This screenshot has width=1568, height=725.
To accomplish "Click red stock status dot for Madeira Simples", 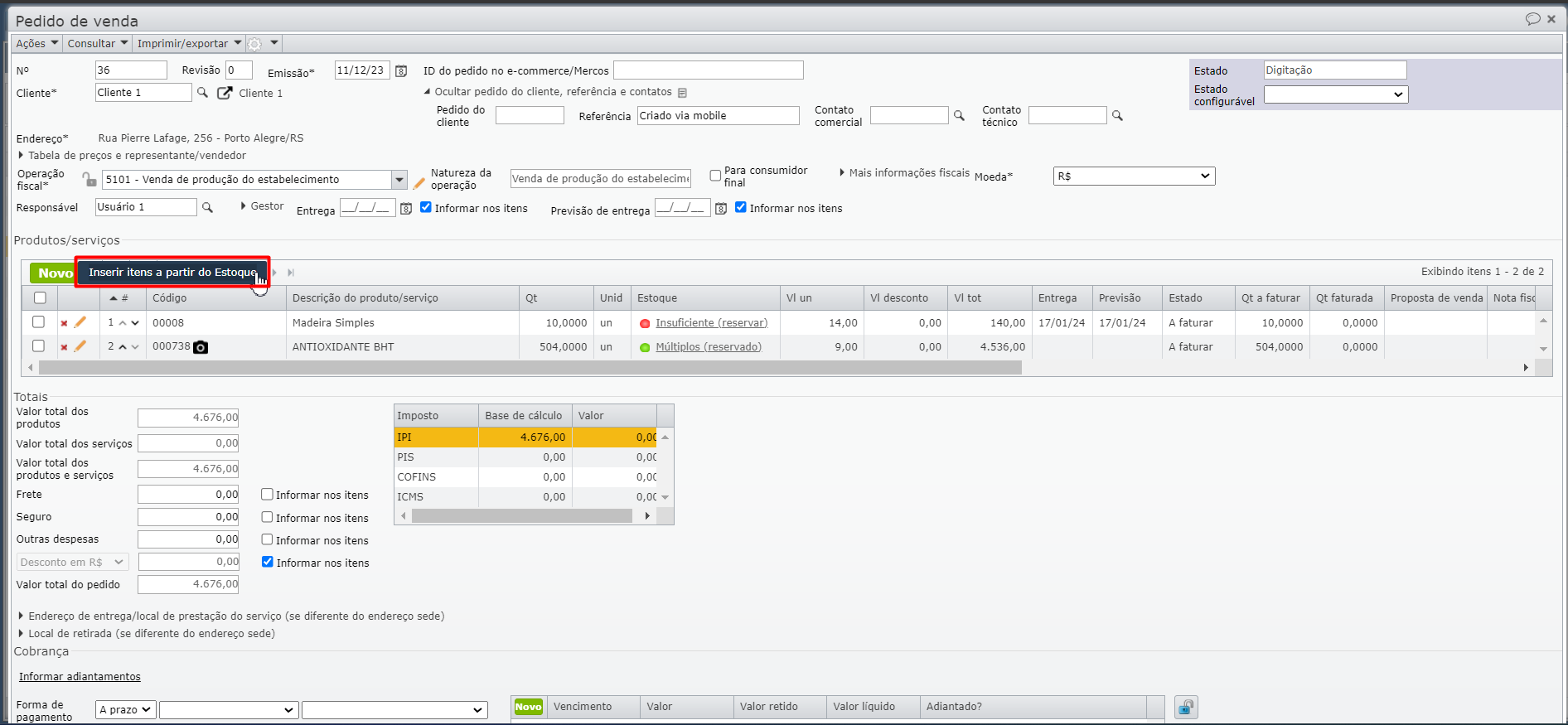I will [x=645, y=324].
